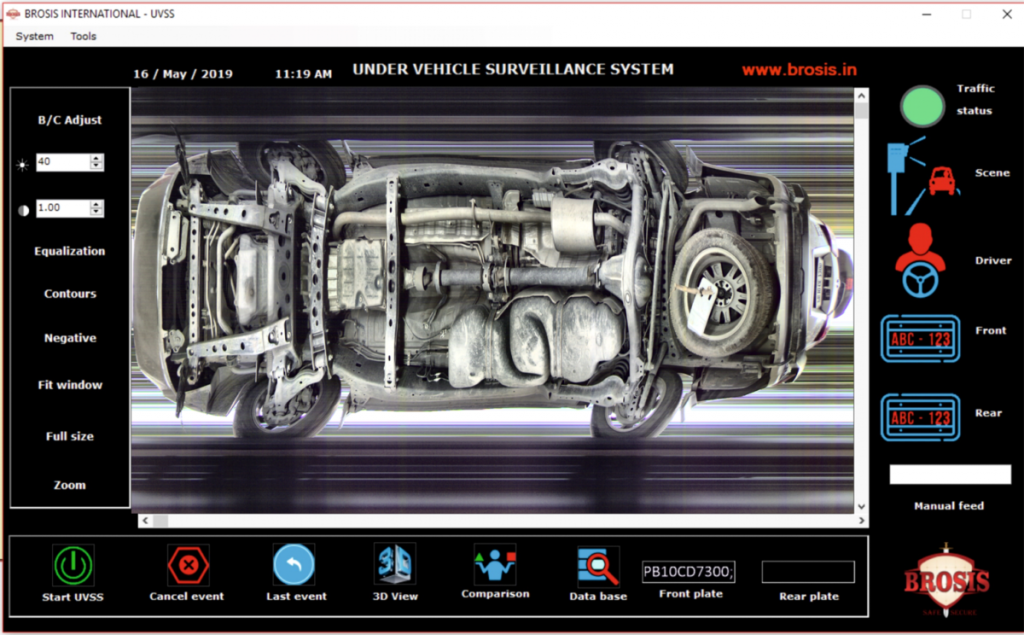Image resolution: width=1024 pixels, height=635 pixels.
Task: Enable Equalization on the image
Action: (68, 251)
